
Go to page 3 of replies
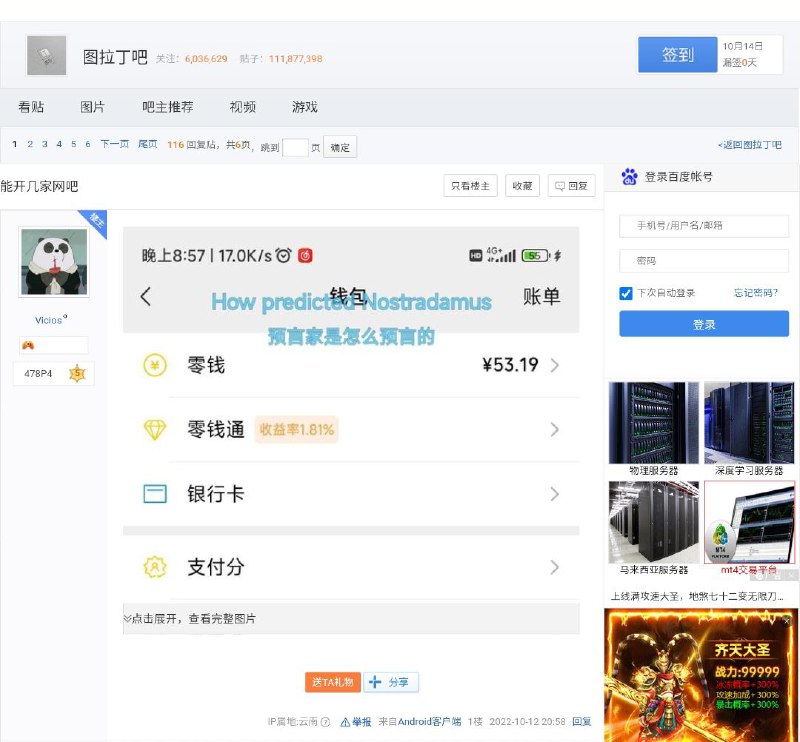[x=45, y=144]
